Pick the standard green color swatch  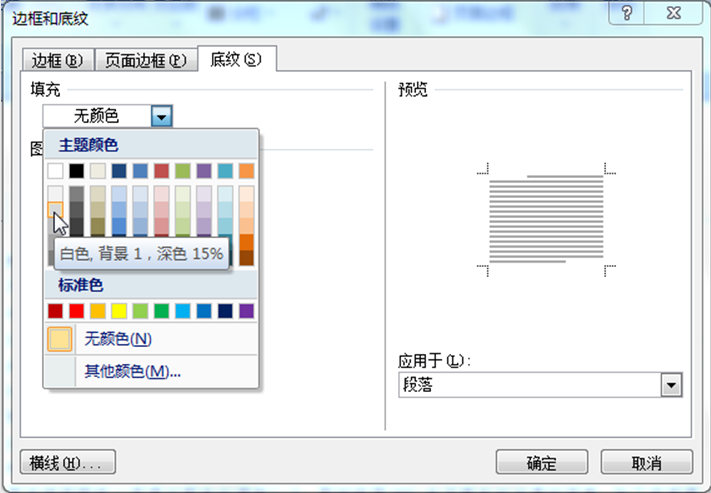[x=161, y=311]
